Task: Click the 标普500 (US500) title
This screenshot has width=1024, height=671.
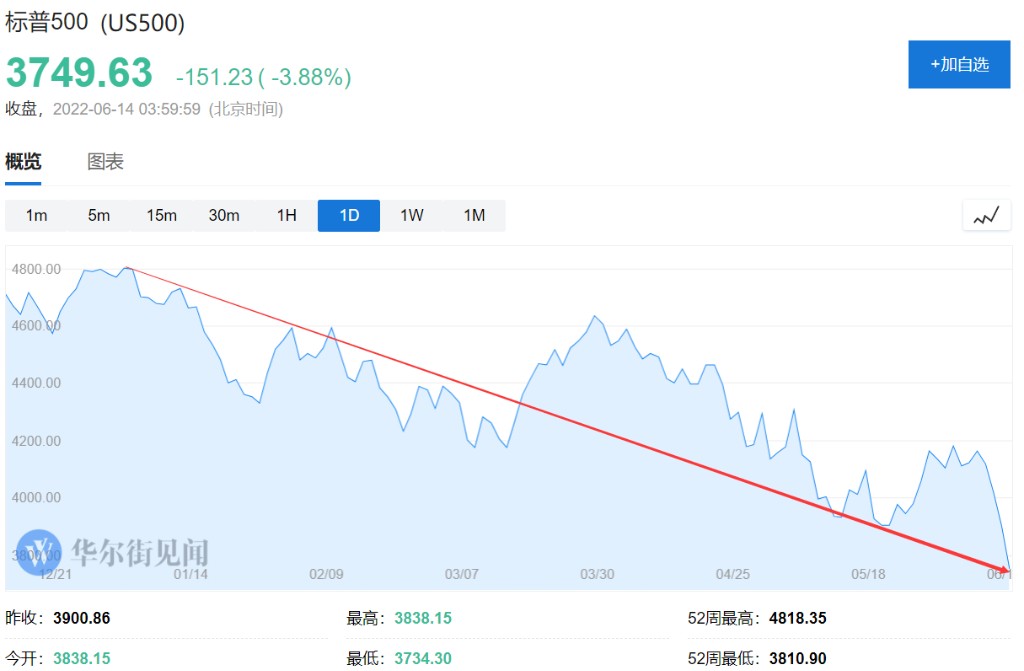Action: [x=96, y=23]
